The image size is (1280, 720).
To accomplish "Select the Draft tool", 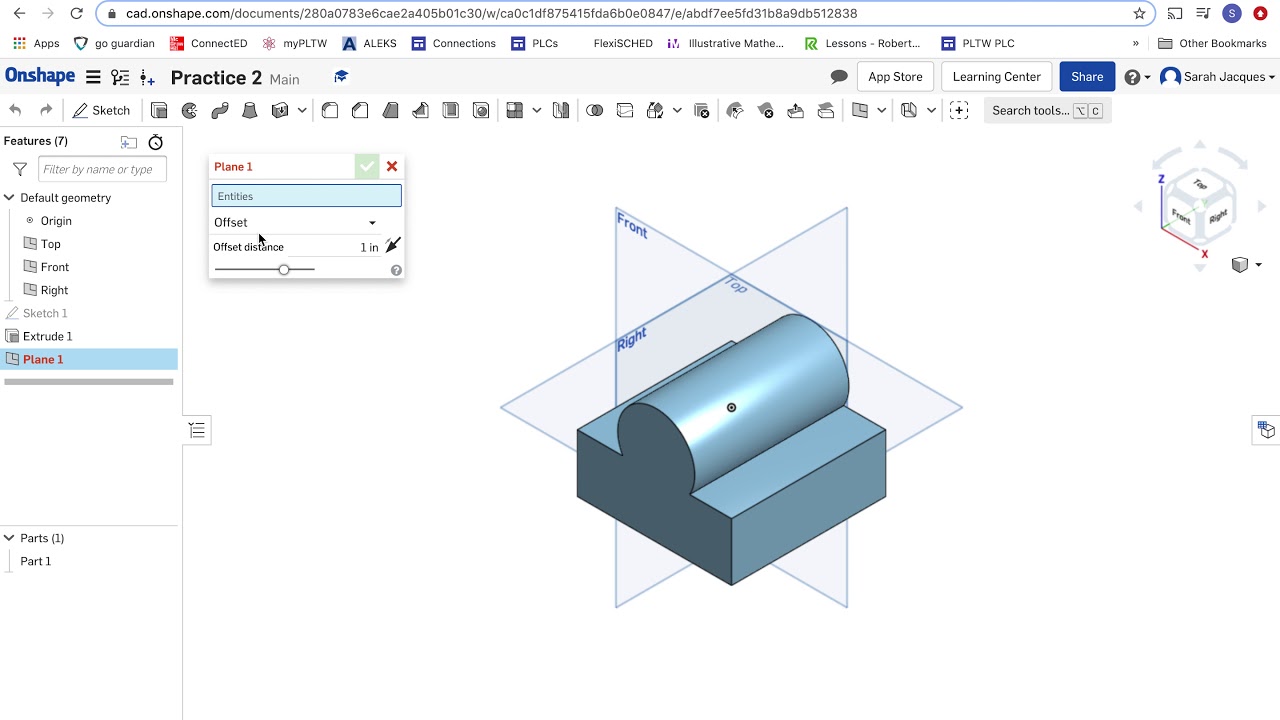I will (390, 111).
